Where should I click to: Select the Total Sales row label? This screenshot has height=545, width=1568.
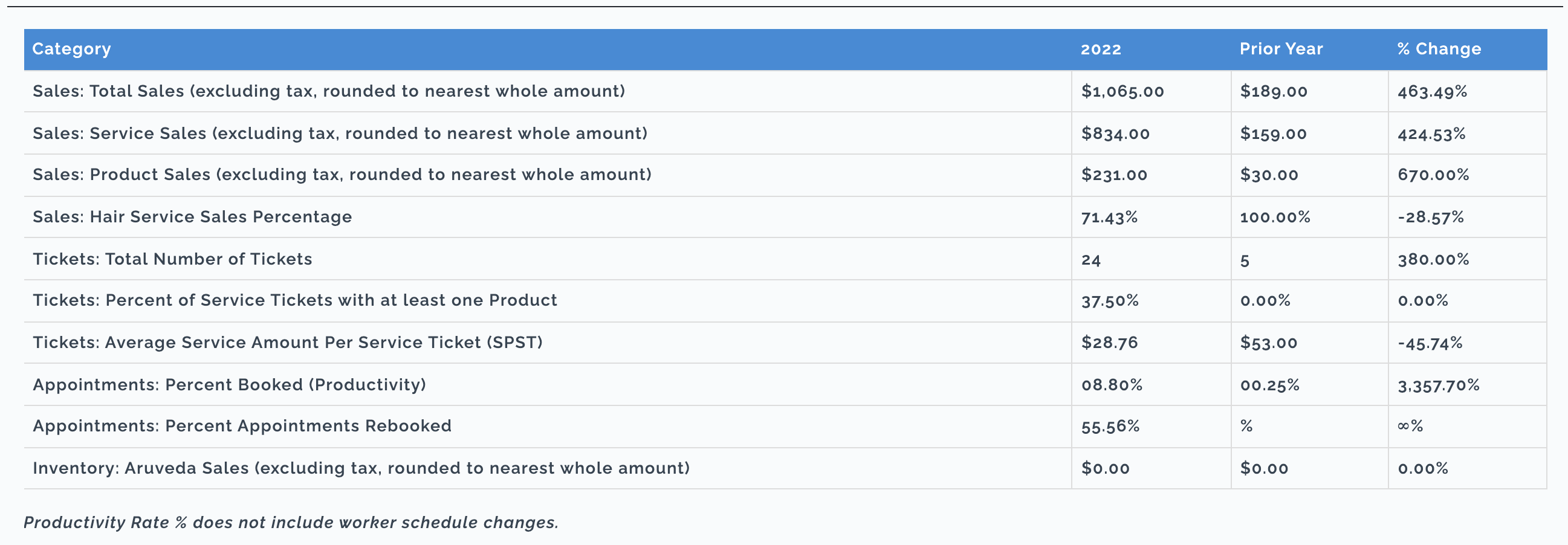[x=329, y=91]
